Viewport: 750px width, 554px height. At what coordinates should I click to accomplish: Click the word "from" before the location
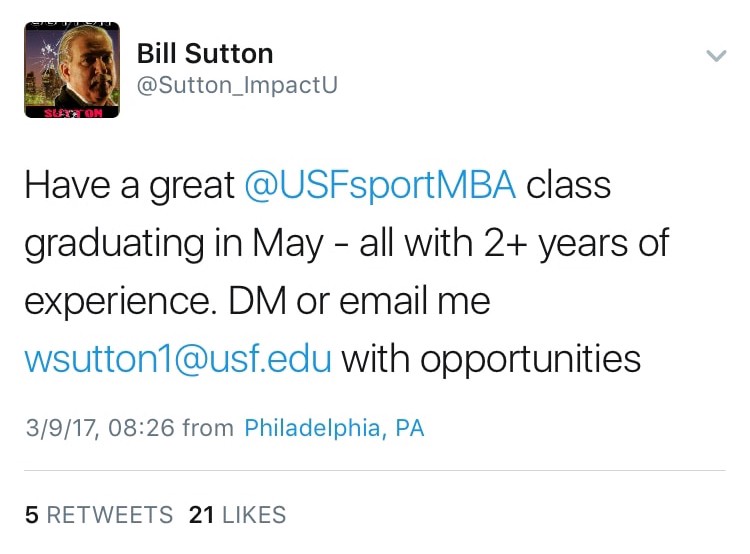[x=208, y=428]
